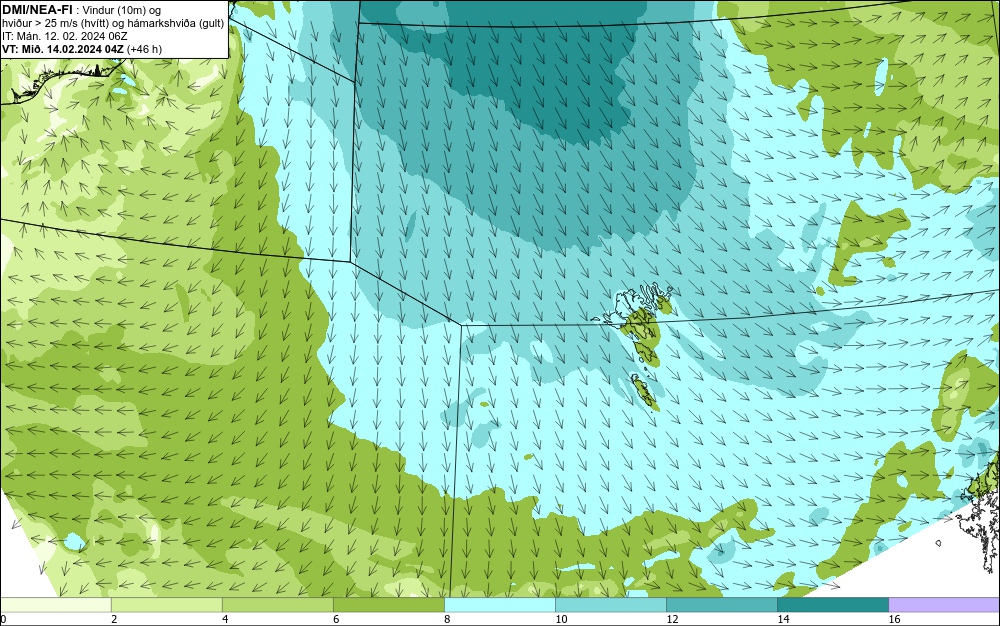Viewport: 1000px width, 626px height.
Task: Click the 'IT: Mán. 12. 02. 2024 06Z' initial time text
Action: click(64, 36)
